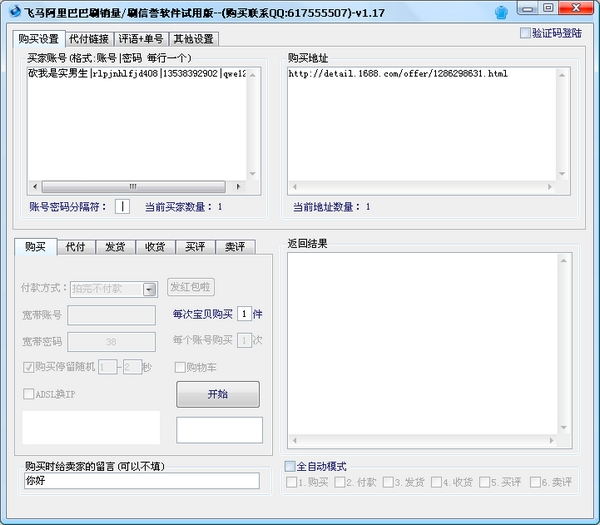Click the URL http://detail.1688.com/offer text
The image size is (600, 525).
(398, 73)
